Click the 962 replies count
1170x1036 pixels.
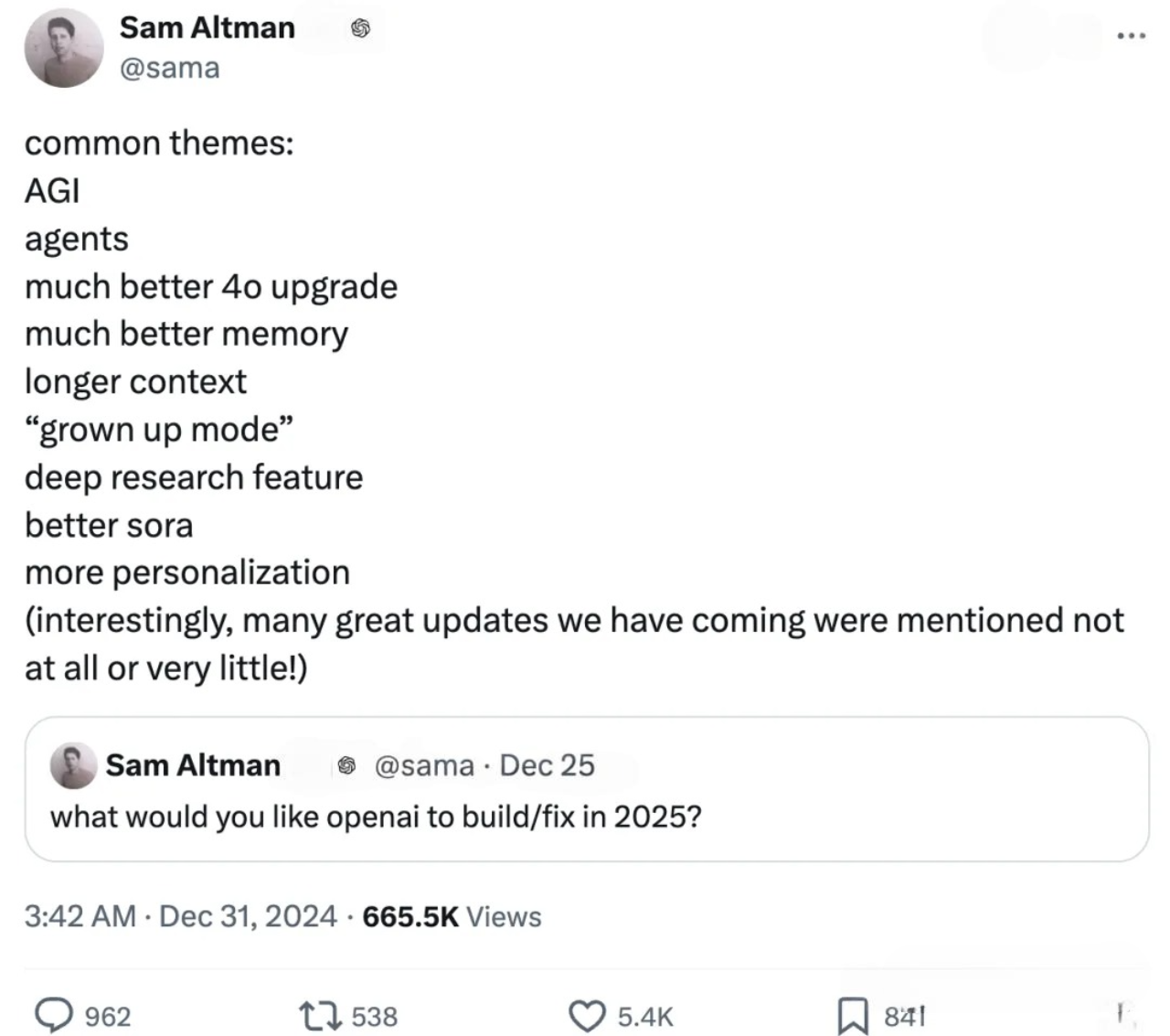point(108,1017)
